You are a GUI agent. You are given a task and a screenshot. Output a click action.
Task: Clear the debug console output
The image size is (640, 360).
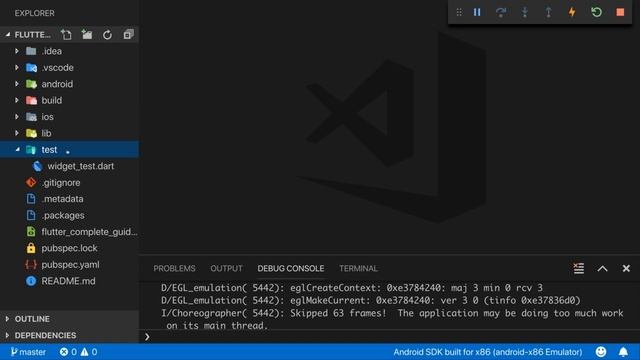(578, 268)
